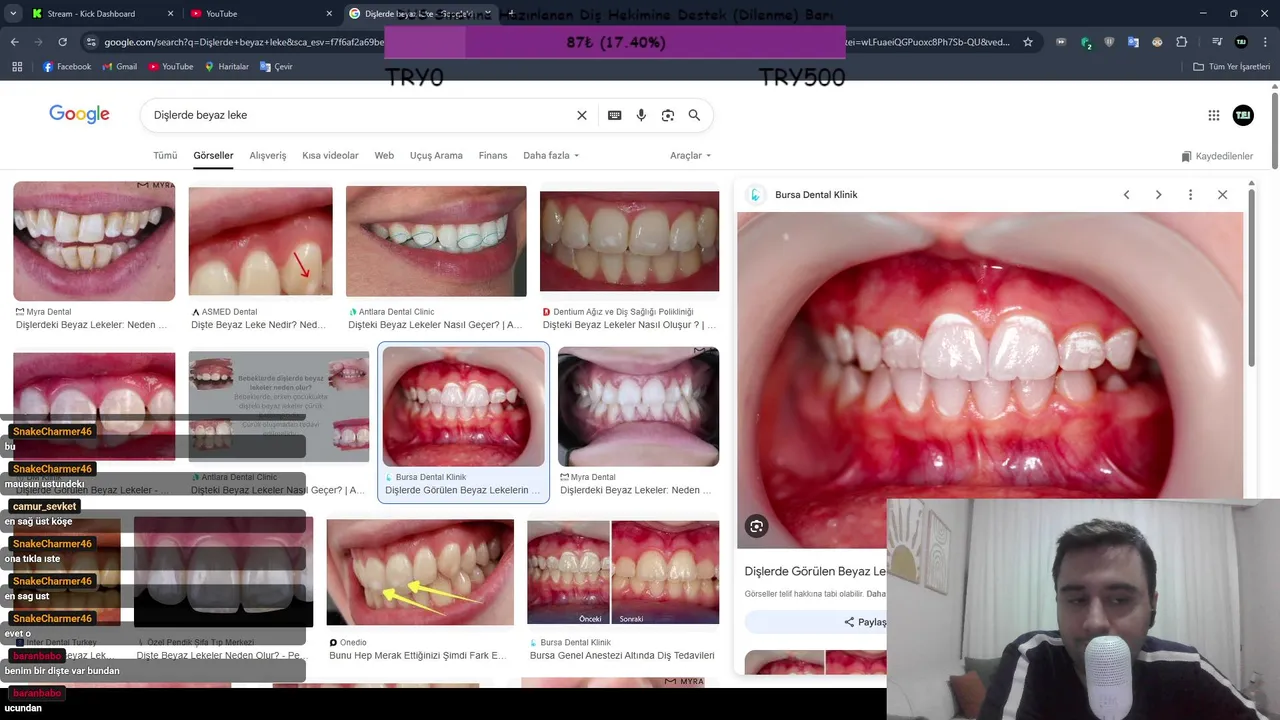Image resolution: width=1280 pixels, height=720 pixels.
Task: Open the Antlara Dental Clinic outlined teeth thumbnail
Action: 436,241
